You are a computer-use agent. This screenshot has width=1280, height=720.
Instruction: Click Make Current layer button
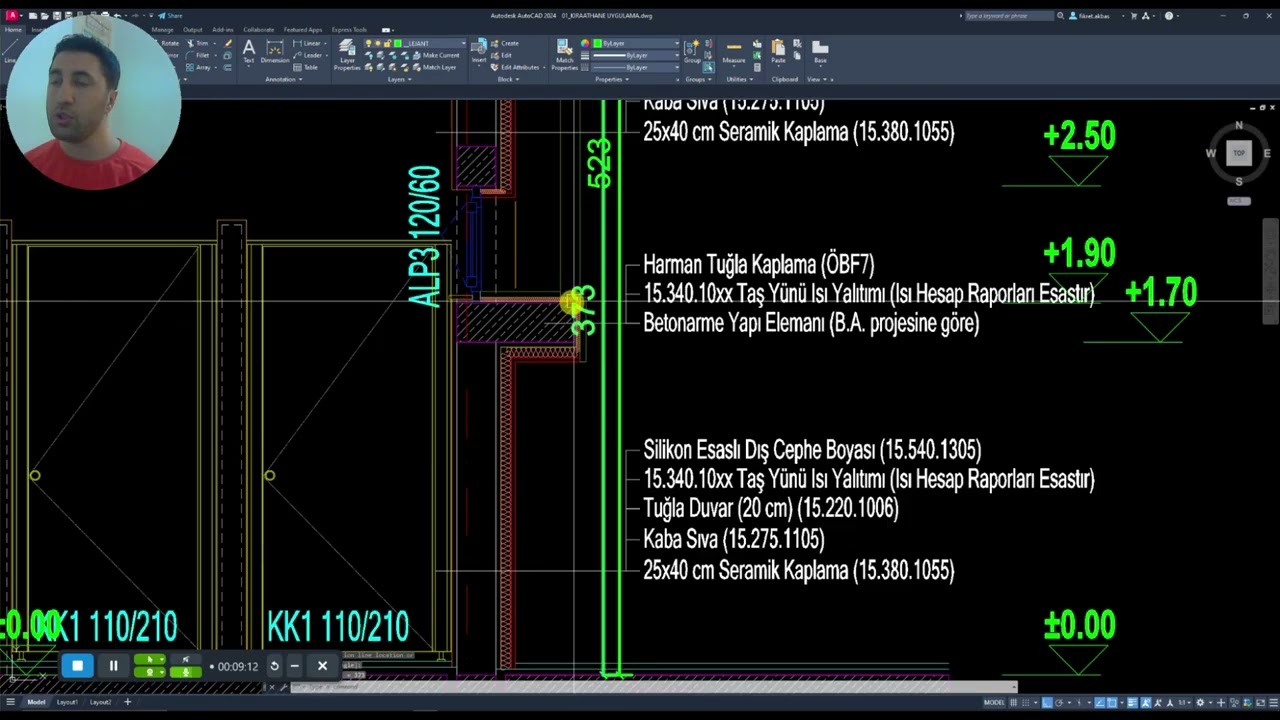(x=436, y=56)
